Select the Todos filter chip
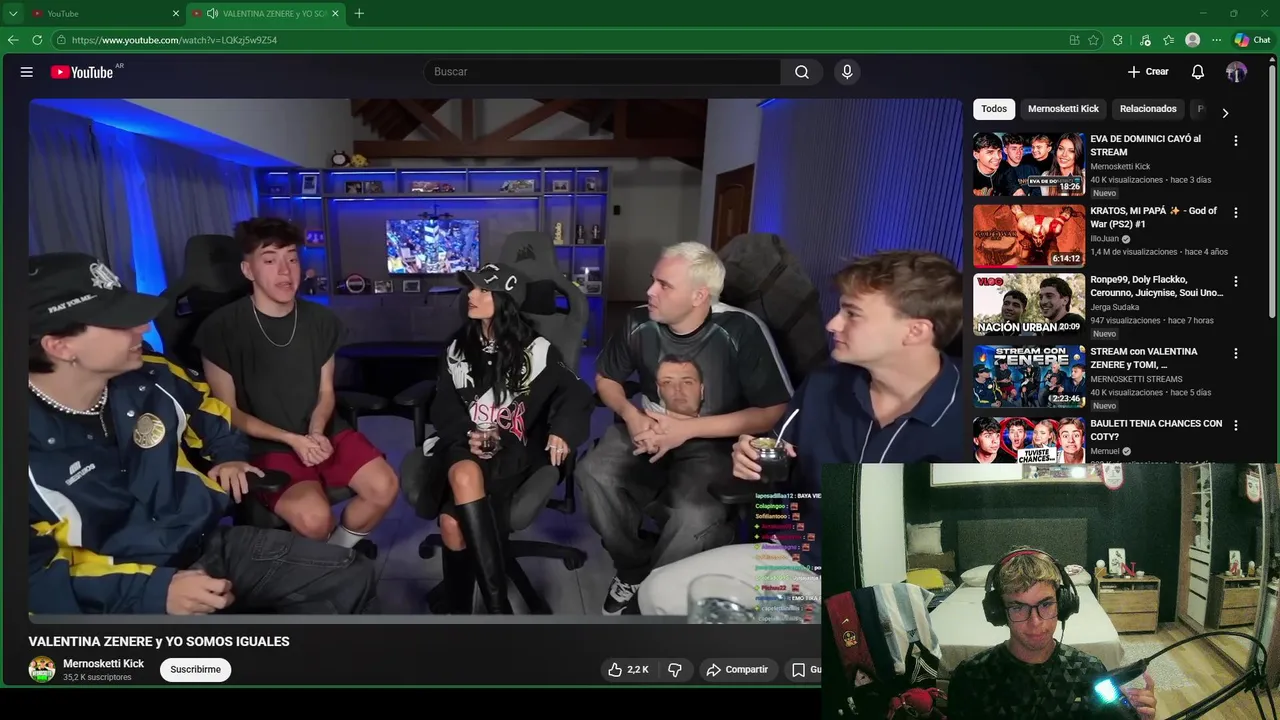The width and height of the screenshot is (1280, 720). (x=994, y=109)
